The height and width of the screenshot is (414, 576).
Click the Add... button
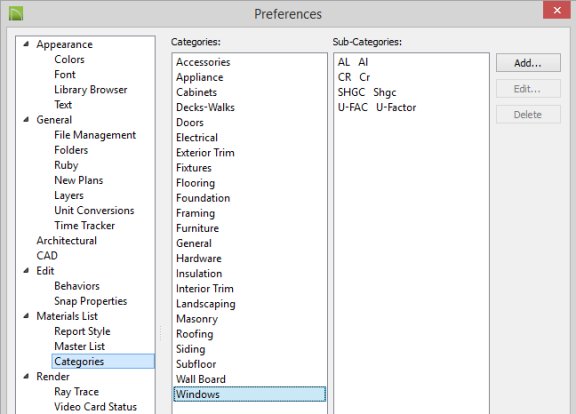click(528, 63)
